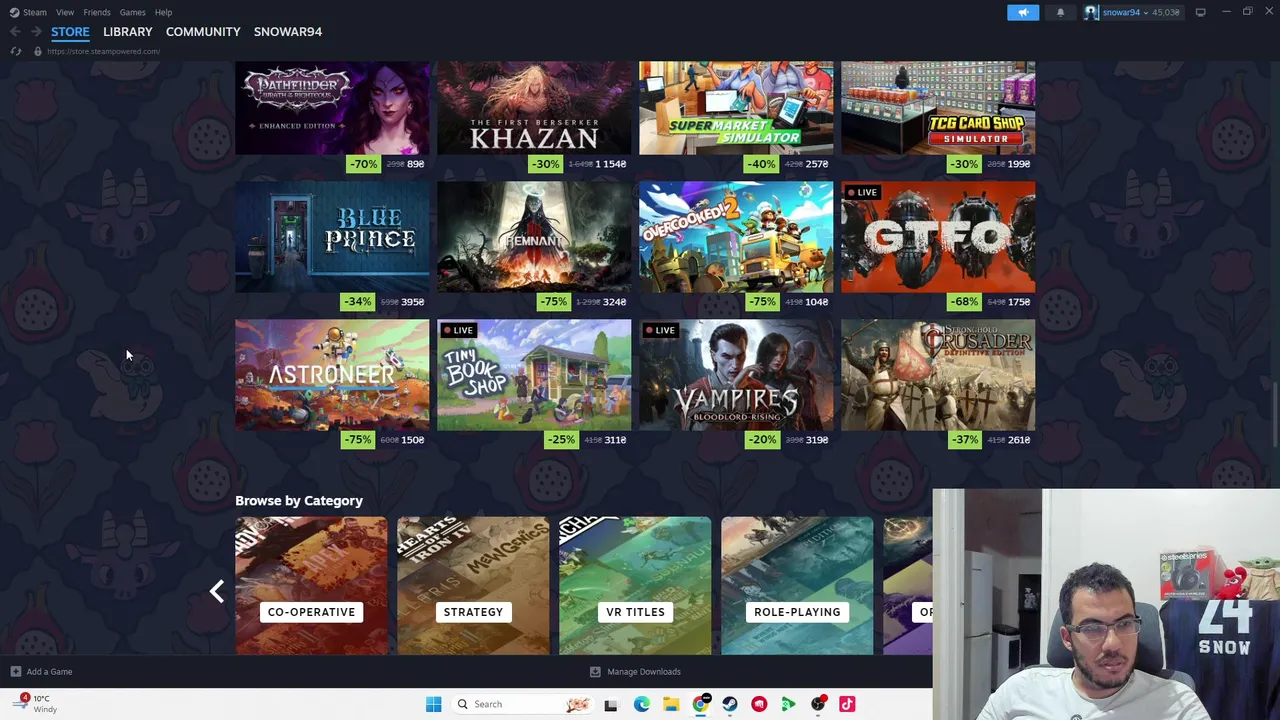Click the Add a Game button
The height and width of the screenshot is (720, 1280).
(41, 672)
